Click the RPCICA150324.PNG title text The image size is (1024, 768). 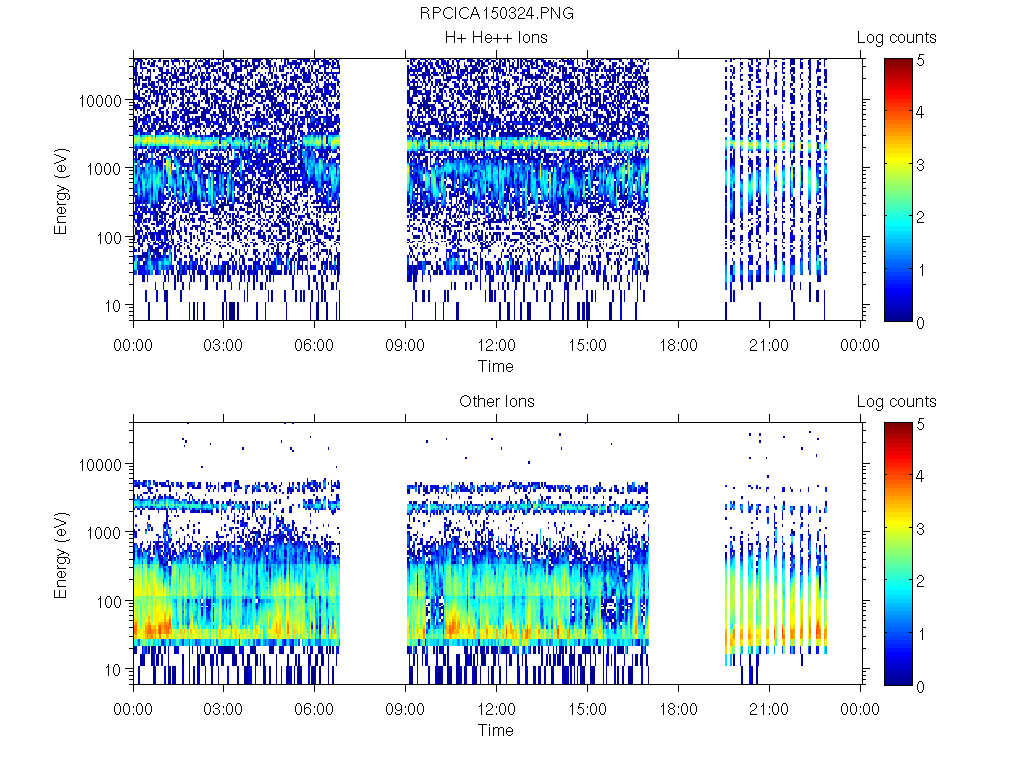(496, 13)
